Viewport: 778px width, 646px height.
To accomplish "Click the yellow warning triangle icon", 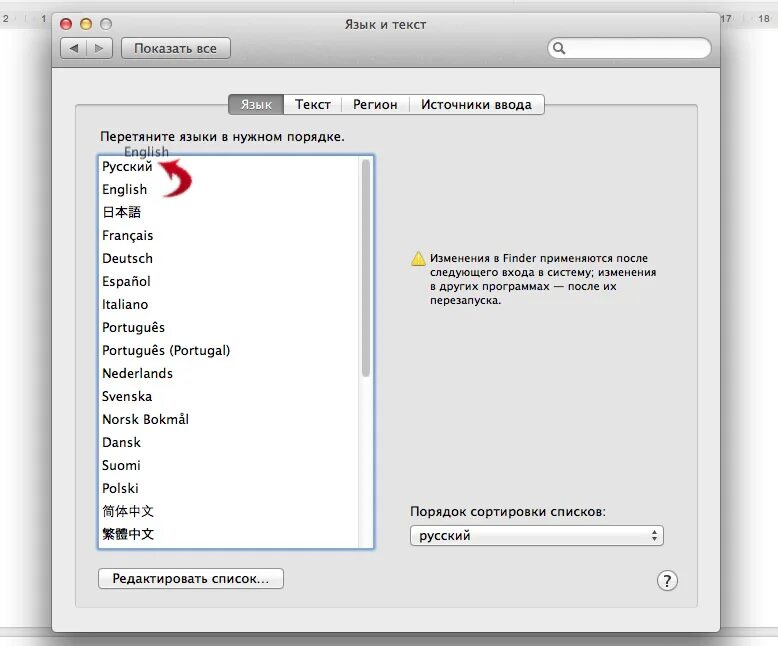I will (x=418, y=258).
